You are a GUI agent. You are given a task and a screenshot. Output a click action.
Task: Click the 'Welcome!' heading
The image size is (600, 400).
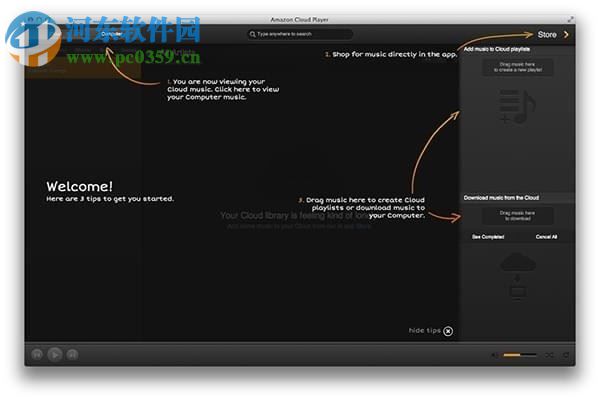(x=80, y=186)
